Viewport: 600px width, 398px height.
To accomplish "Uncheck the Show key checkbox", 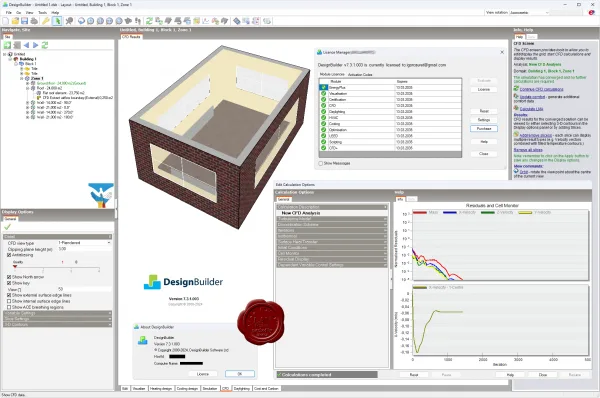I will point(9,283).
